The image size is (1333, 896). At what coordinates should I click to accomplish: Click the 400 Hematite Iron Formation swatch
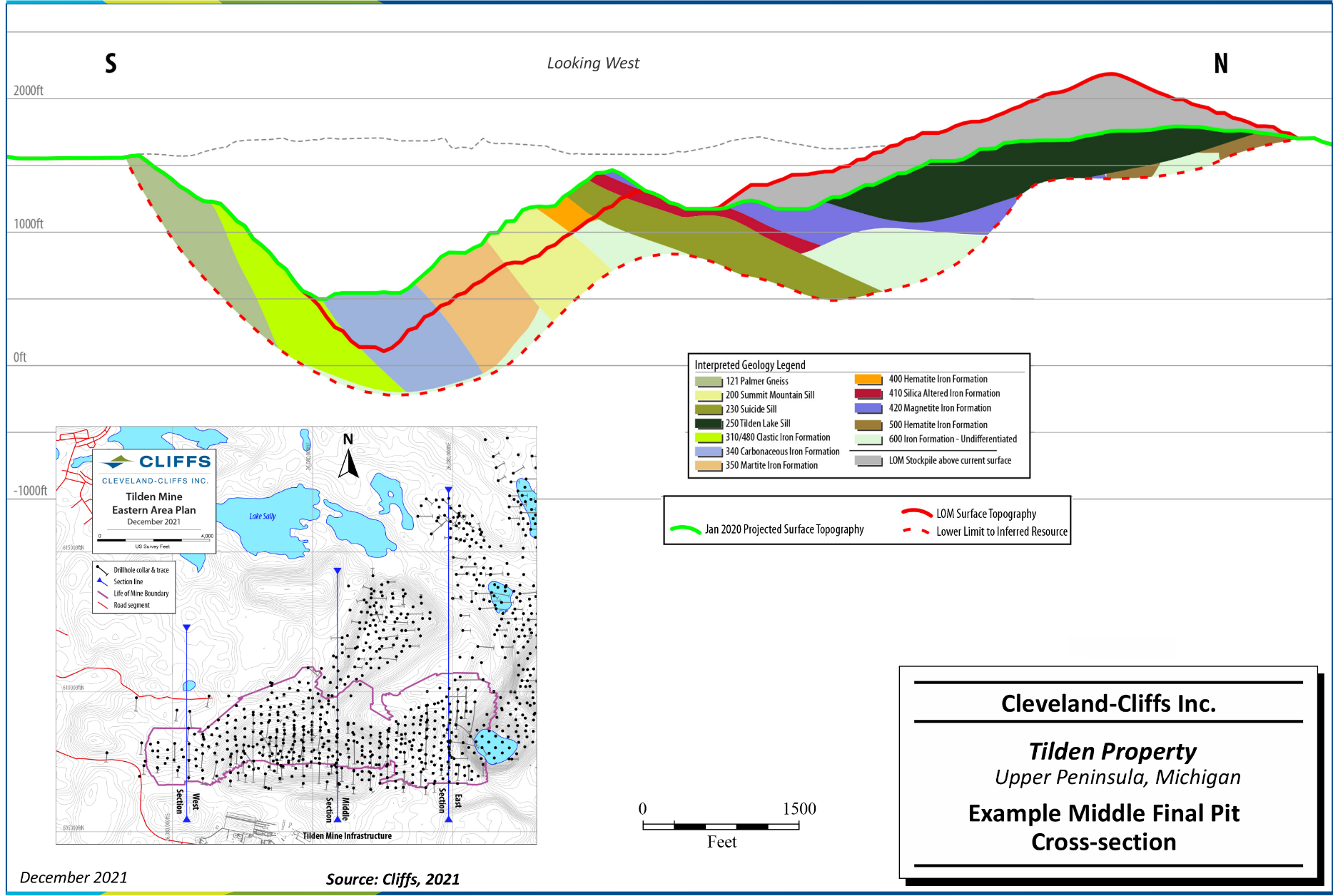(868, 380)
